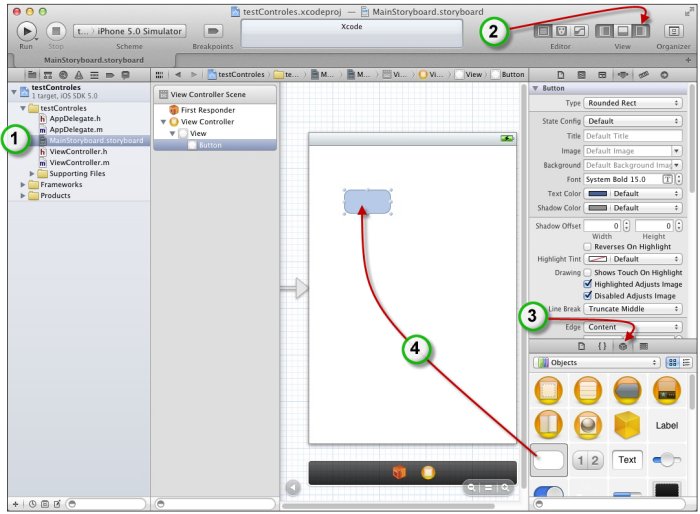700x514 pixels.
Task: Enable Reverses On Highlight checkbox
Action: [x=588, y=247]
